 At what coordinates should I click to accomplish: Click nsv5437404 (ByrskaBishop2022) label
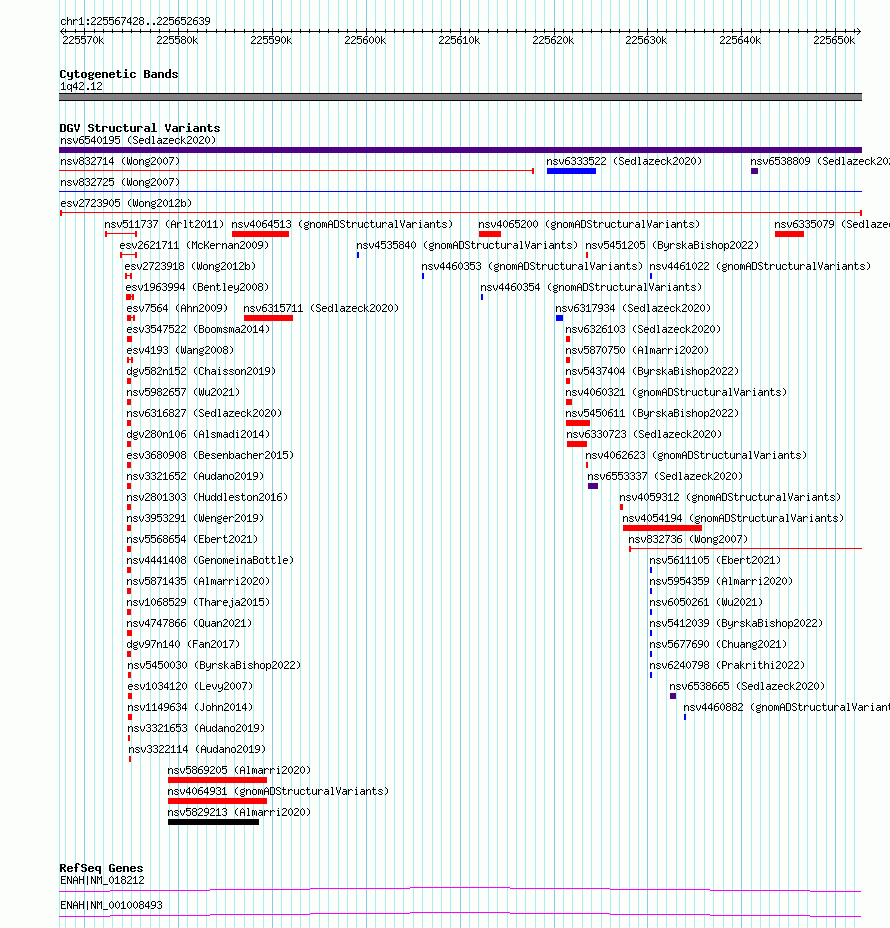(652, 371)
